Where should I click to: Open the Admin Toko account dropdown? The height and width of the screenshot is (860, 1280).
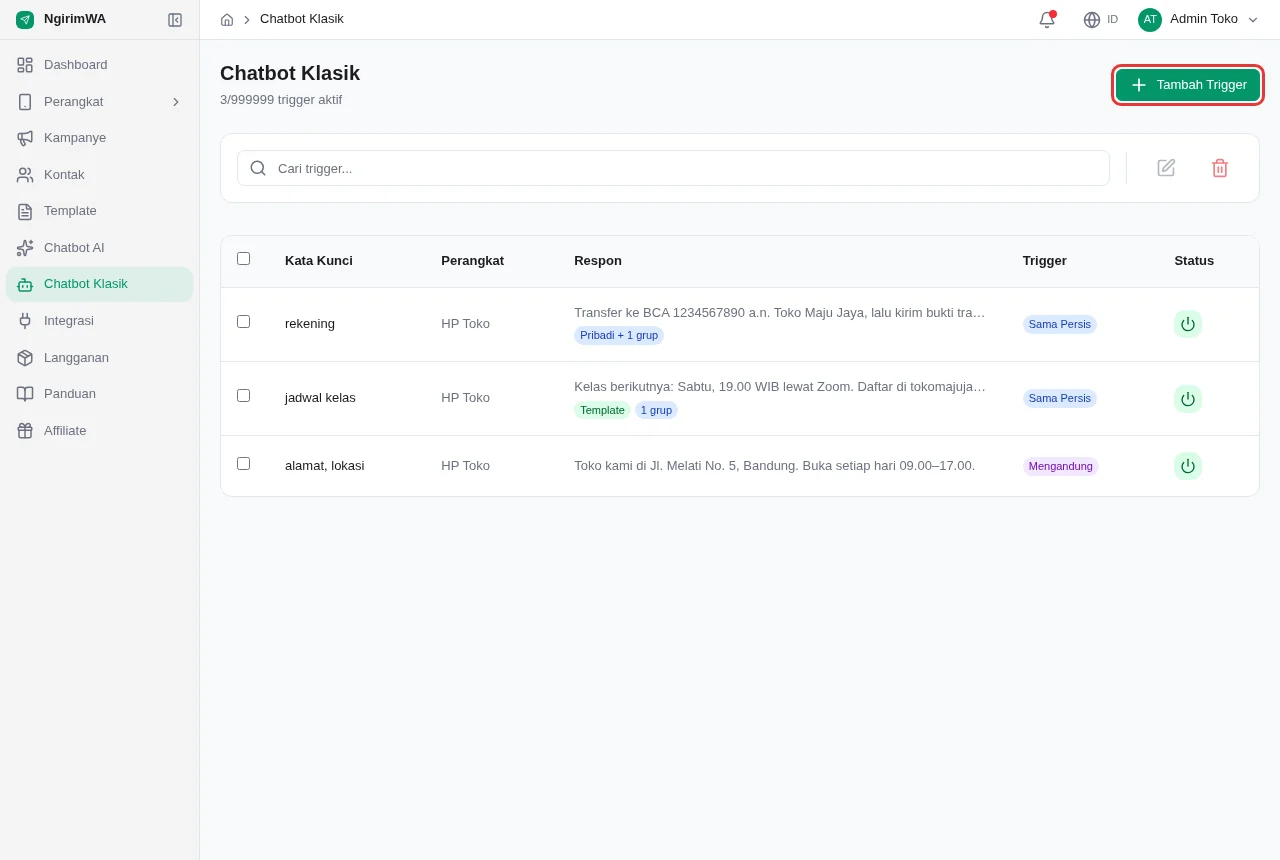pos(1198,19)
